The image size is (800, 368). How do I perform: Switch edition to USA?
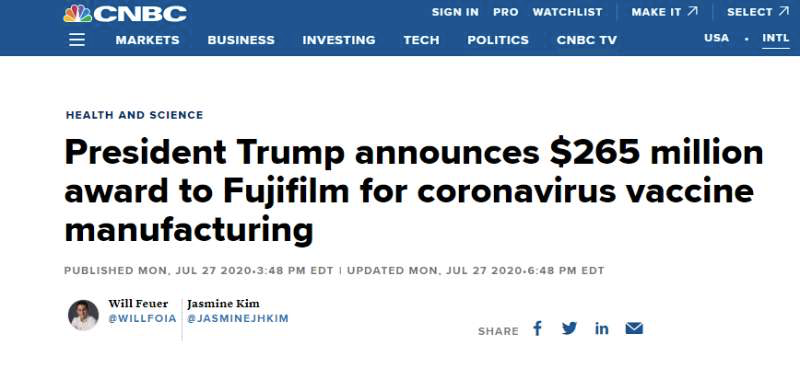[x=716, y=38]
